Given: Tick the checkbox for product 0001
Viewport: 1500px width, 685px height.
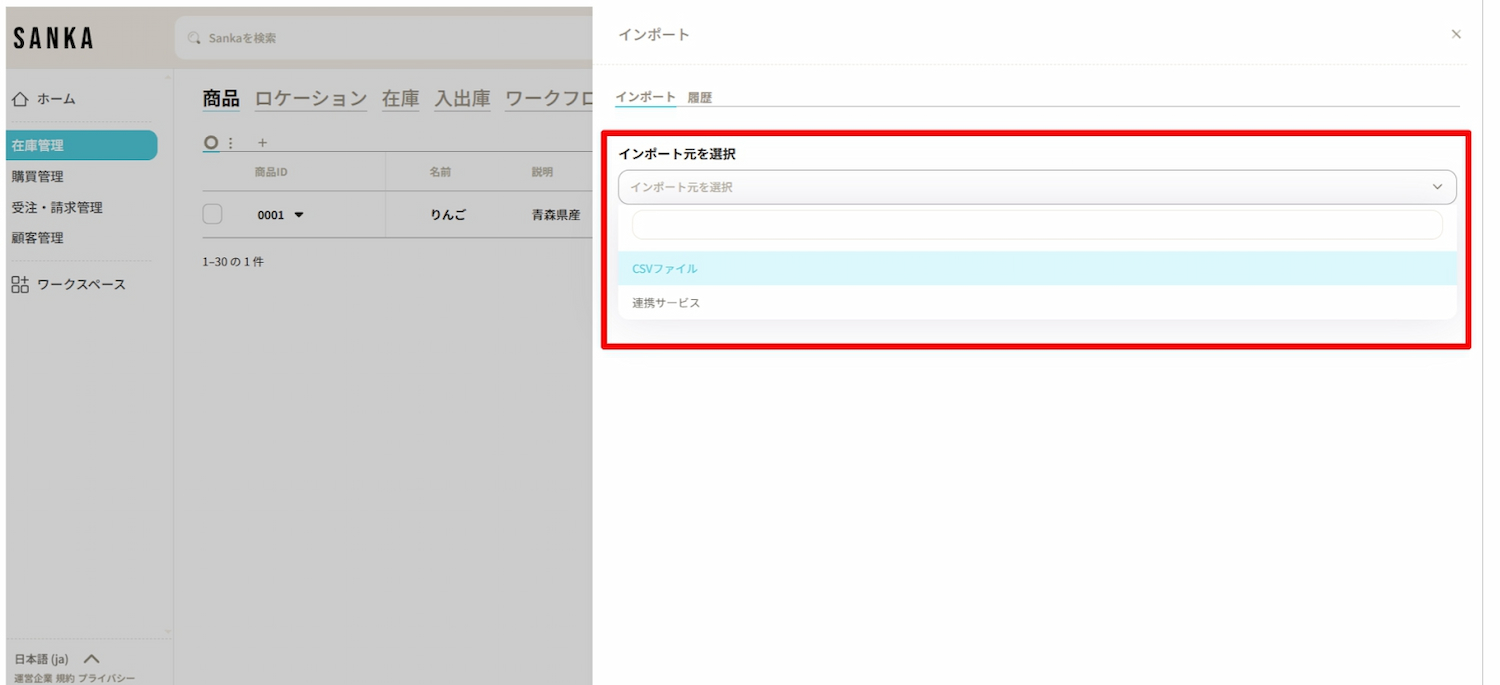Looking at the screenshot, I should 213,214.
